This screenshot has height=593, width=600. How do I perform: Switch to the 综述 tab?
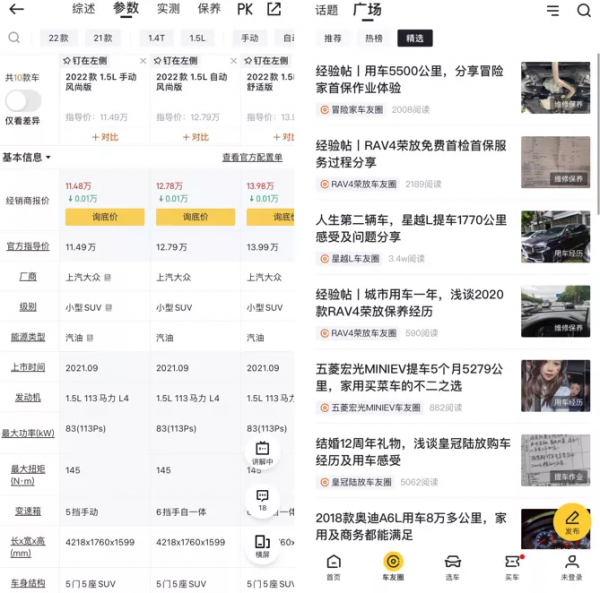tap(83, 8)
